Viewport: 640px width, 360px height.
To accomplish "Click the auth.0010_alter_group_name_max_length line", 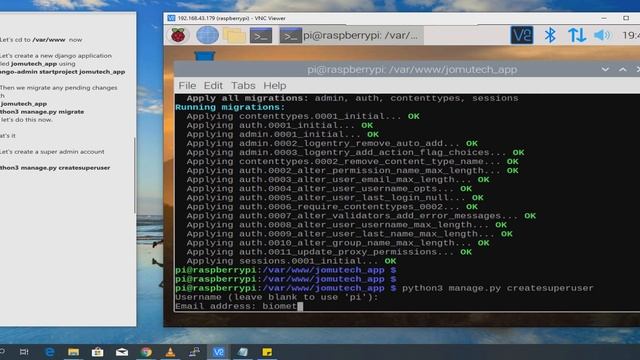I will pos(338,243).
